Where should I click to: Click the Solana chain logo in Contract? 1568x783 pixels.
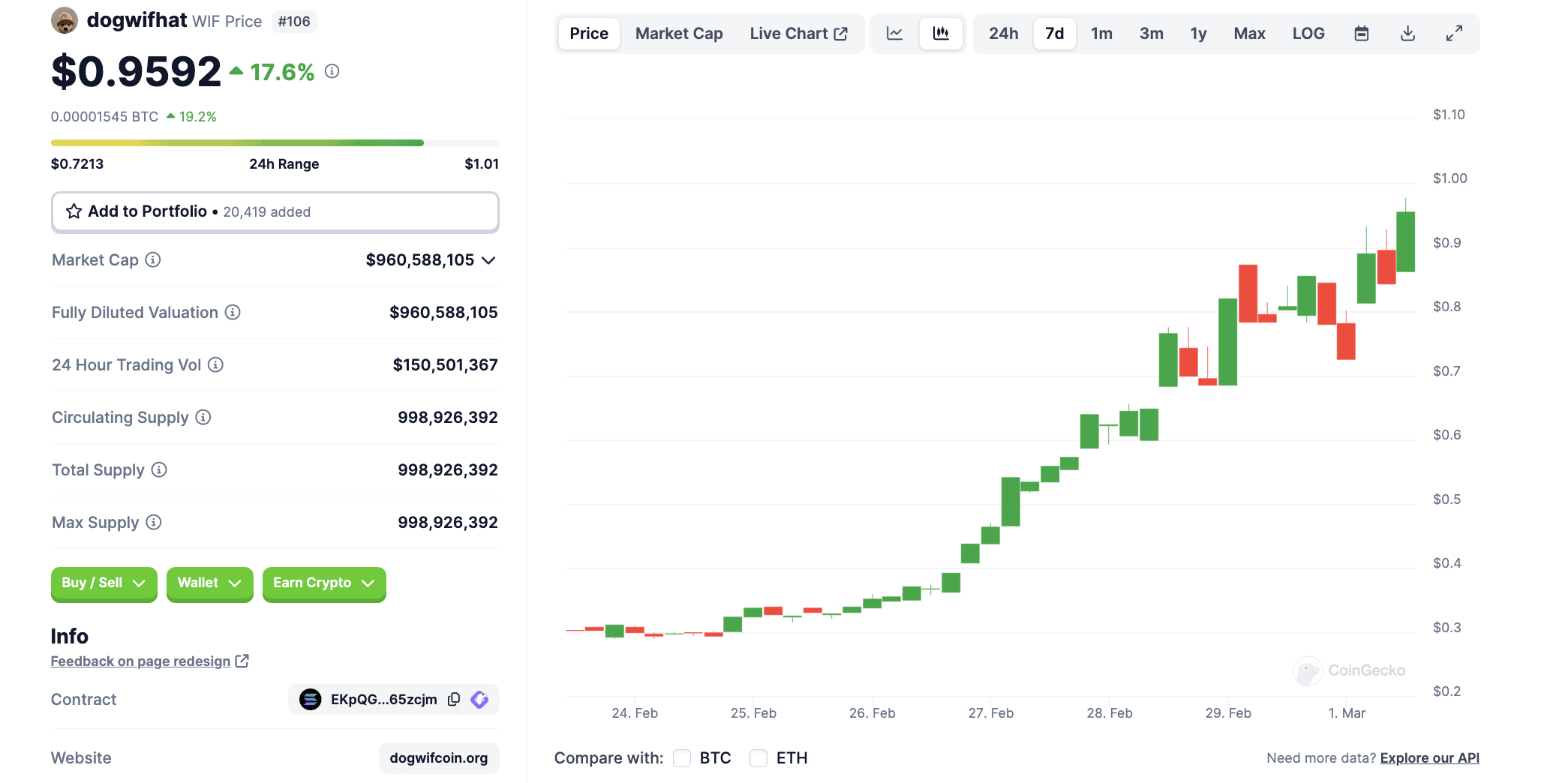click(310, 700)
